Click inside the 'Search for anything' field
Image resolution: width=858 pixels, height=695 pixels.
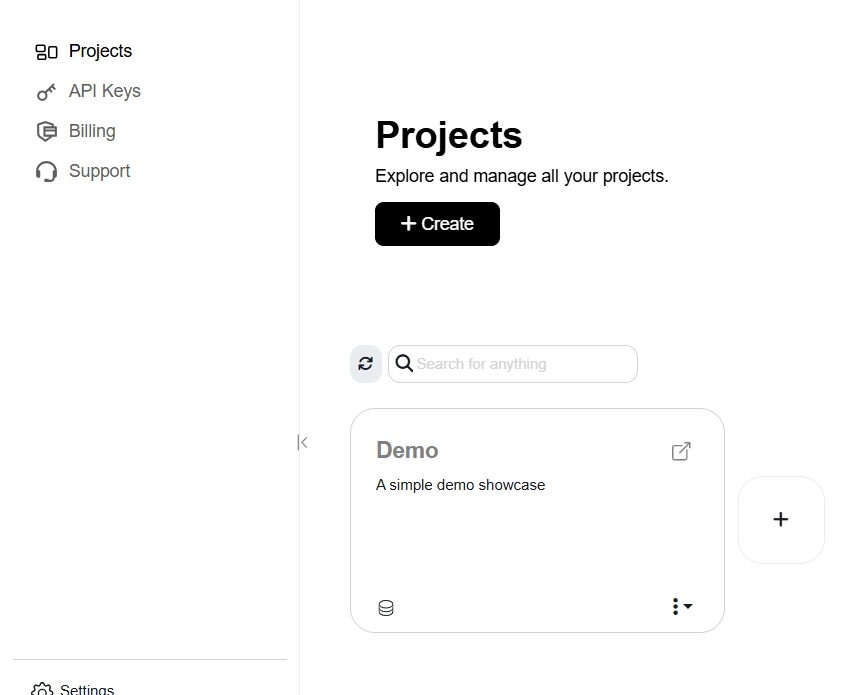pos(510,364)
